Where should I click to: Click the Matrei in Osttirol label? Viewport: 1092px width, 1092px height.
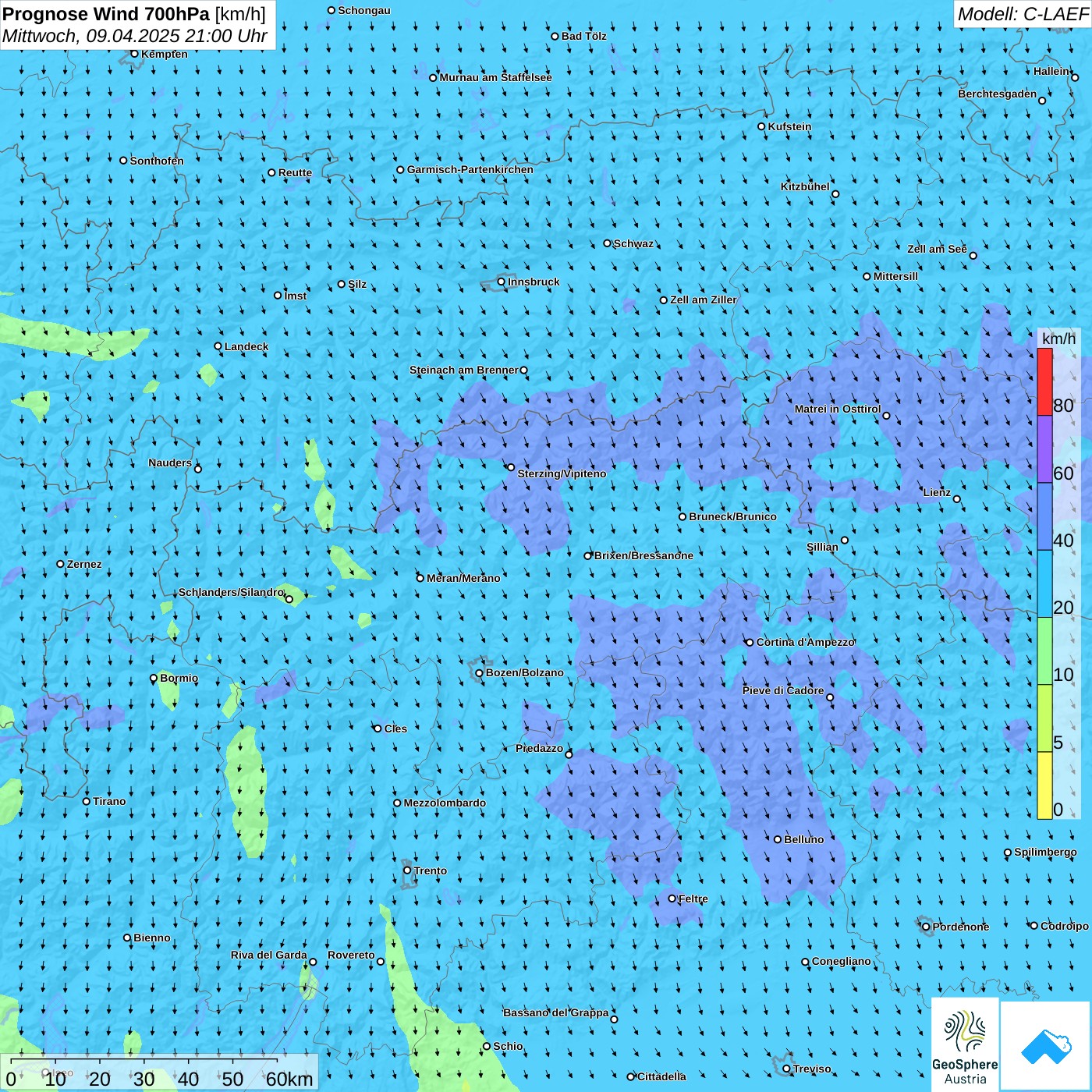tap(838, 409)
